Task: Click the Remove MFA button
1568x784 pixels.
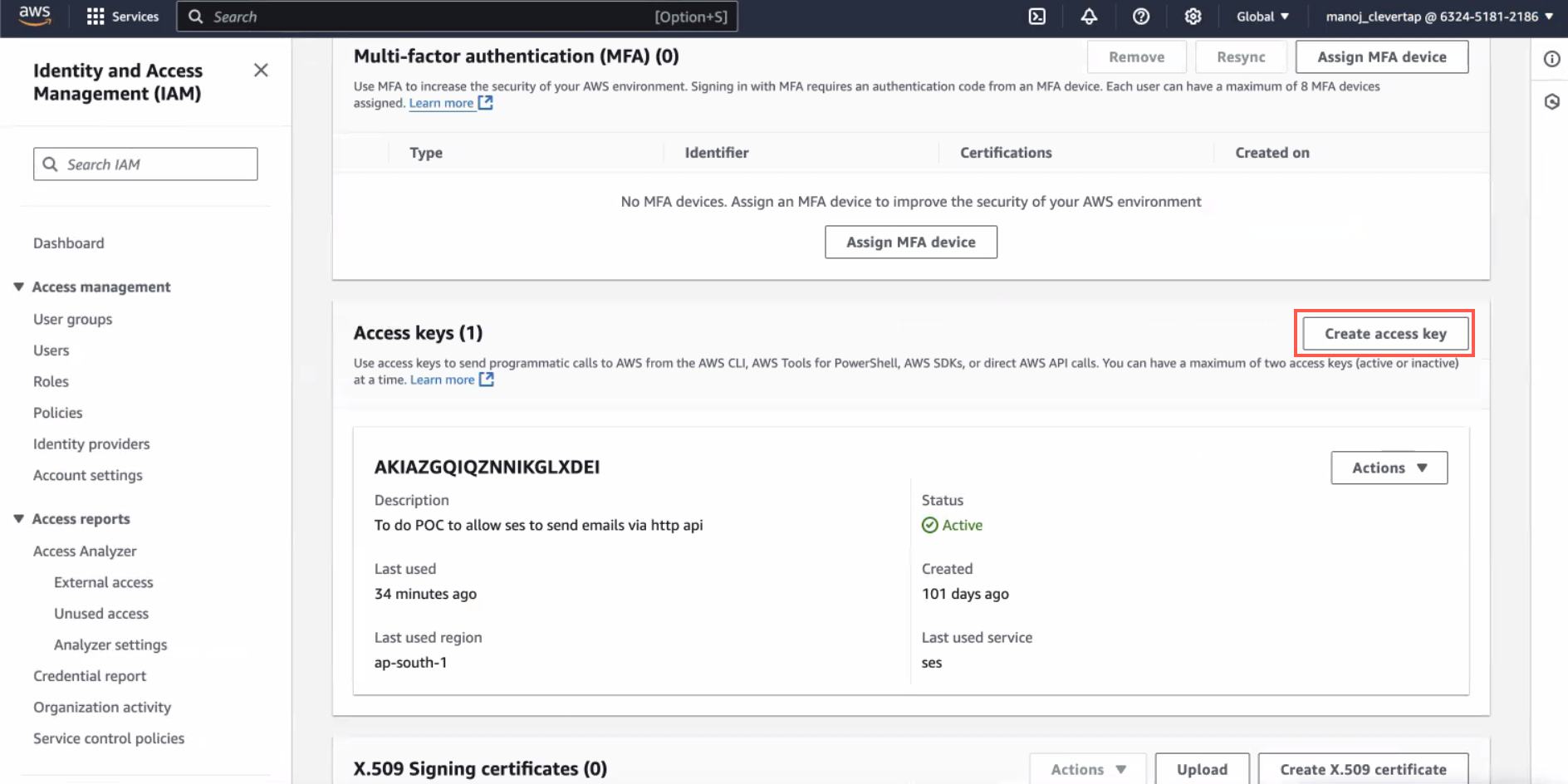Action: pos(1137,56)
